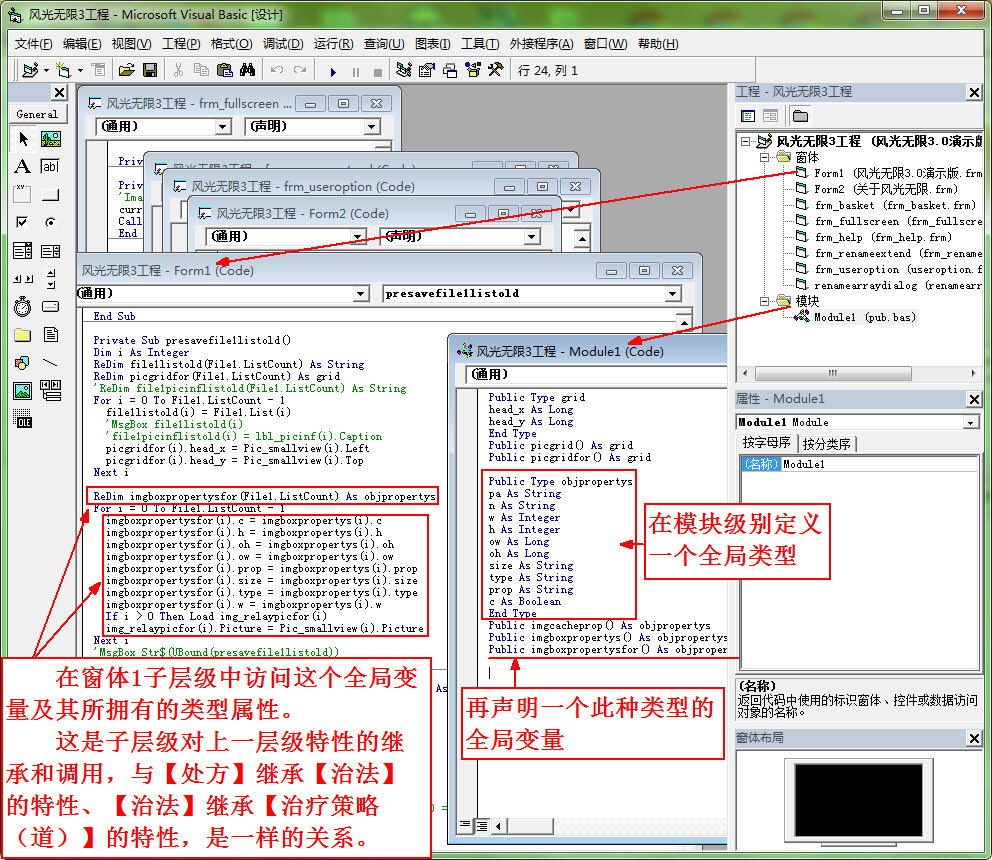Screen dimensions: 992x860
Task: Select the Timer control in the toolbox
Action: (x=22, y=307)
